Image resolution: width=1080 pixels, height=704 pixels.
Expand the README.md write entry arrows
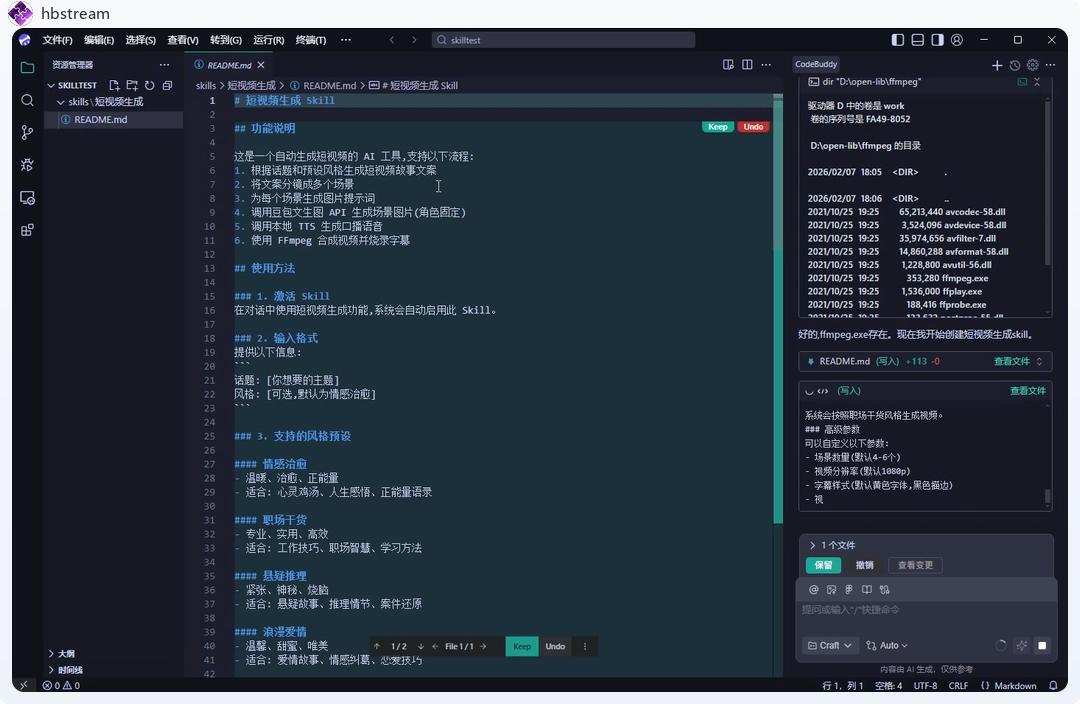[1039, 361]
